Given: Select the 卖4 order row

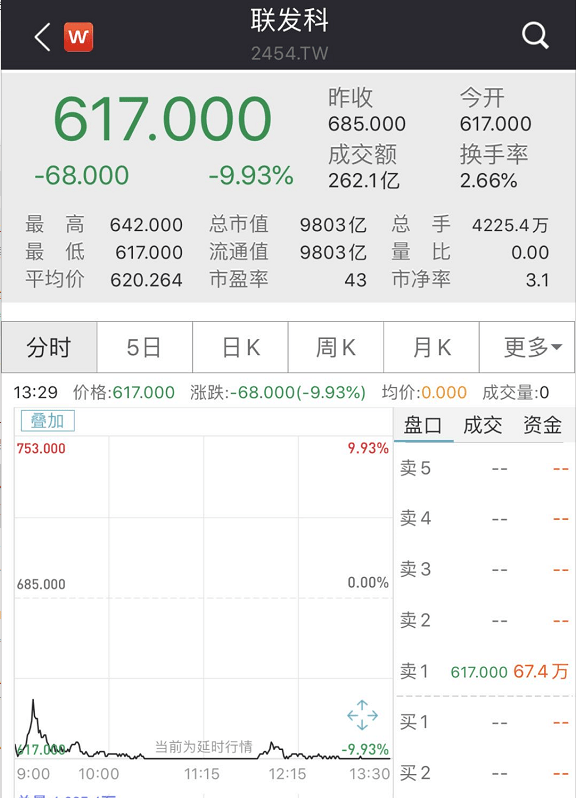Looking at the screenshot, I should 484,518.
